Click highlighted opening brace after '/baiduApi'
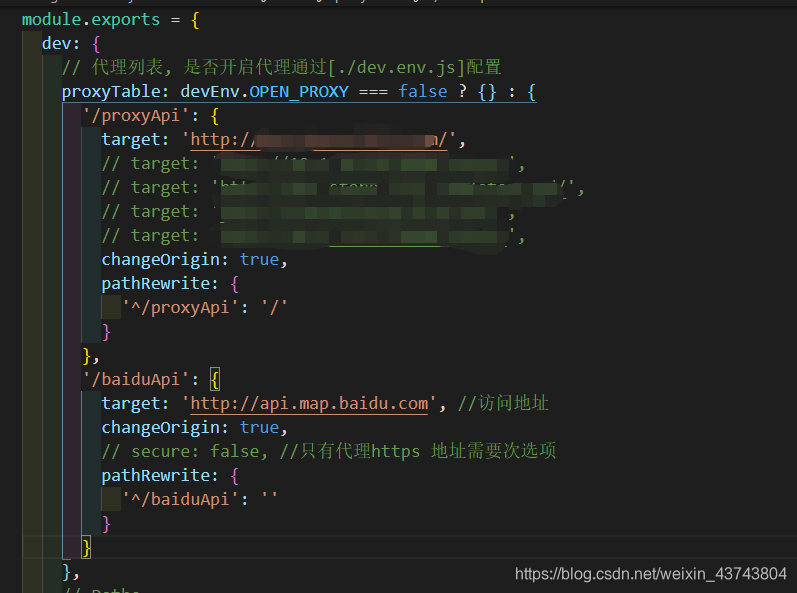The width and height of the screenshot is (797, 593). point(214,380)
